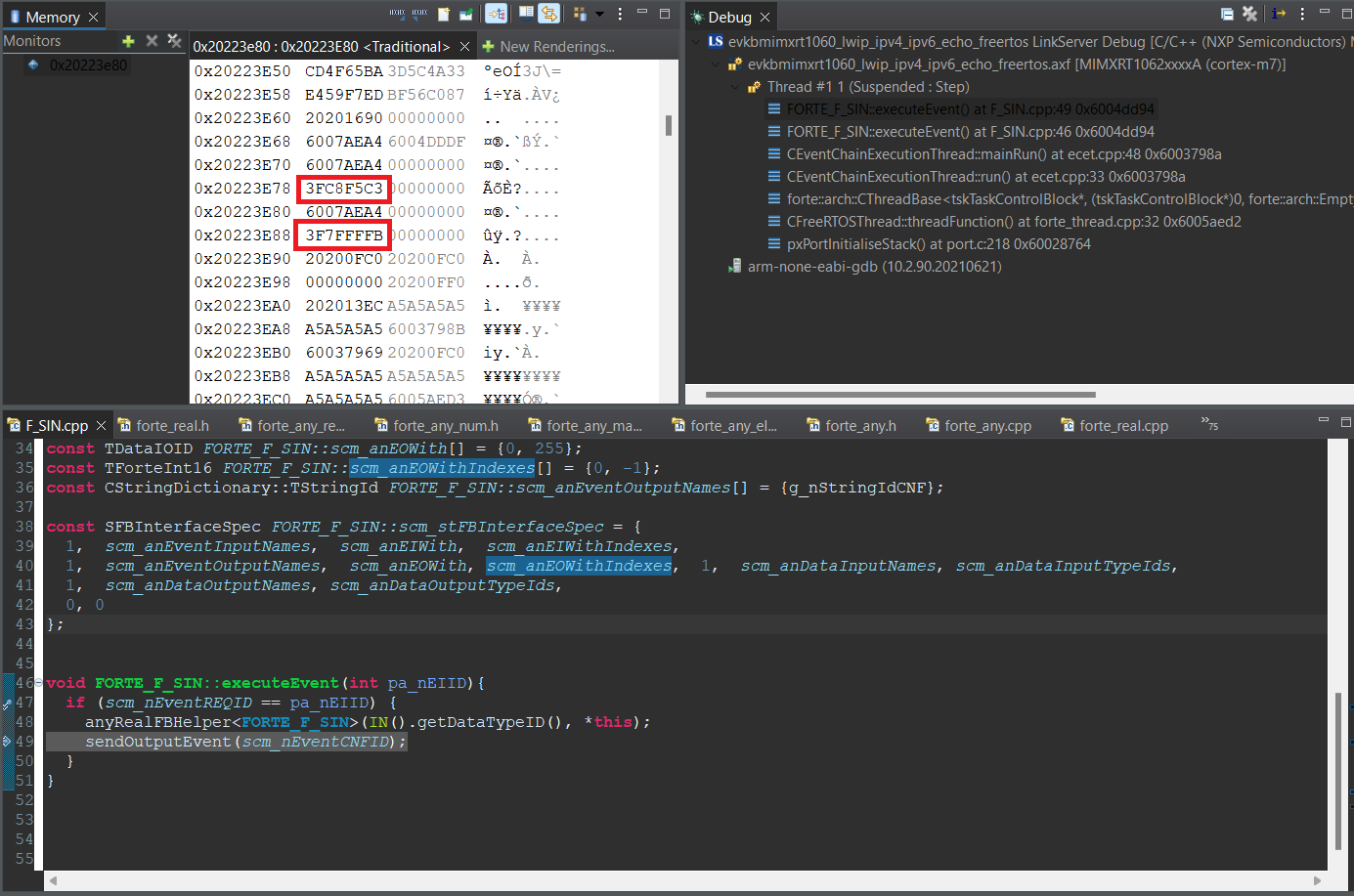Screen dimensions: 1354x896
Task: Open the forte_any_re... editor tab
Action: pyautogui.click(x=291, y=426)
